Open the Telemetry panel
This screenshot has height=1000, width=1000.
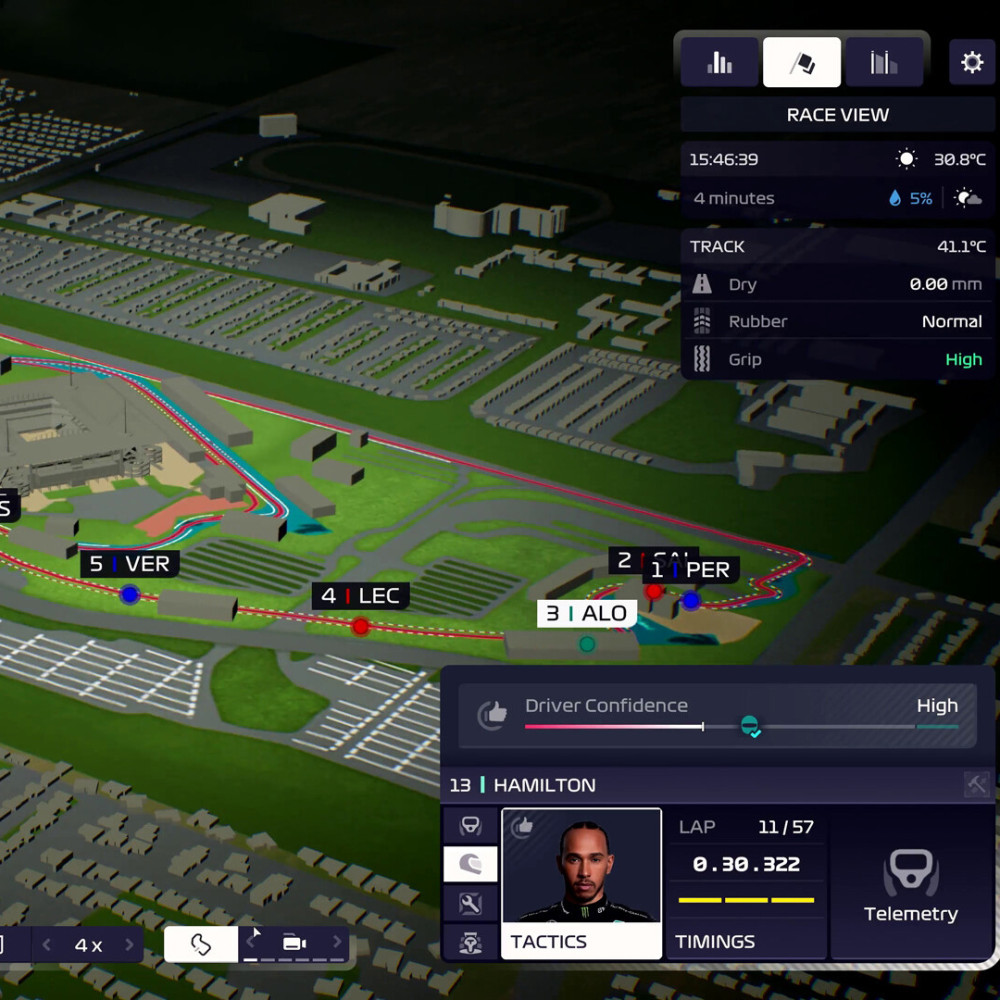pyautogui.click(x=911, y=883)
